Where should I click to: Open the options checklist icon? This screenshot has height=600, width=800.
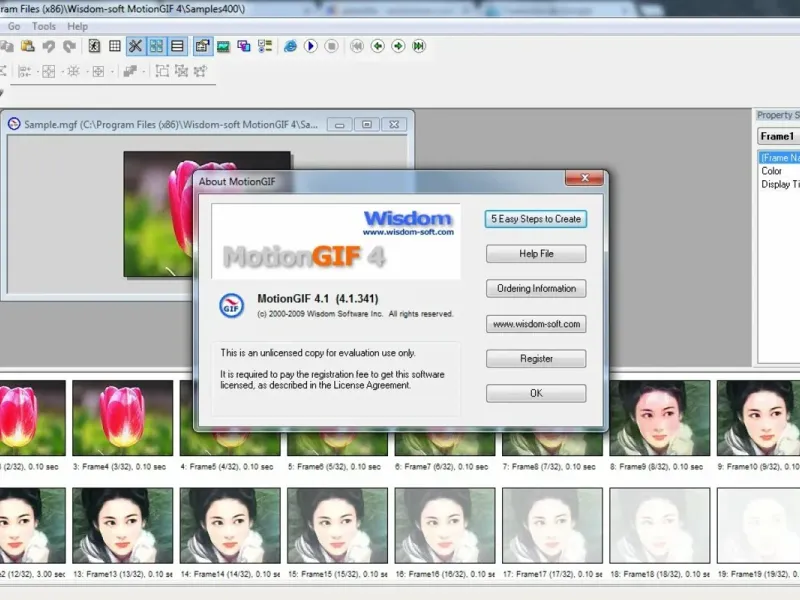(265, 46)
